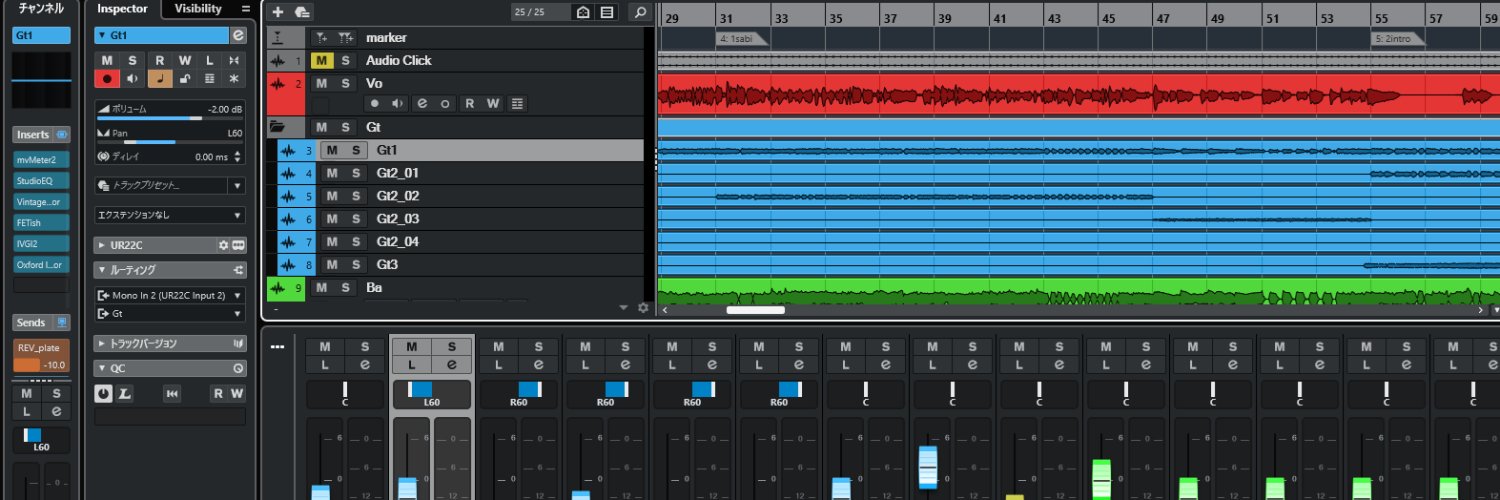Solo the Audio Click track
This screenshot has height=500, width=1500.
(x=345, y=60)
